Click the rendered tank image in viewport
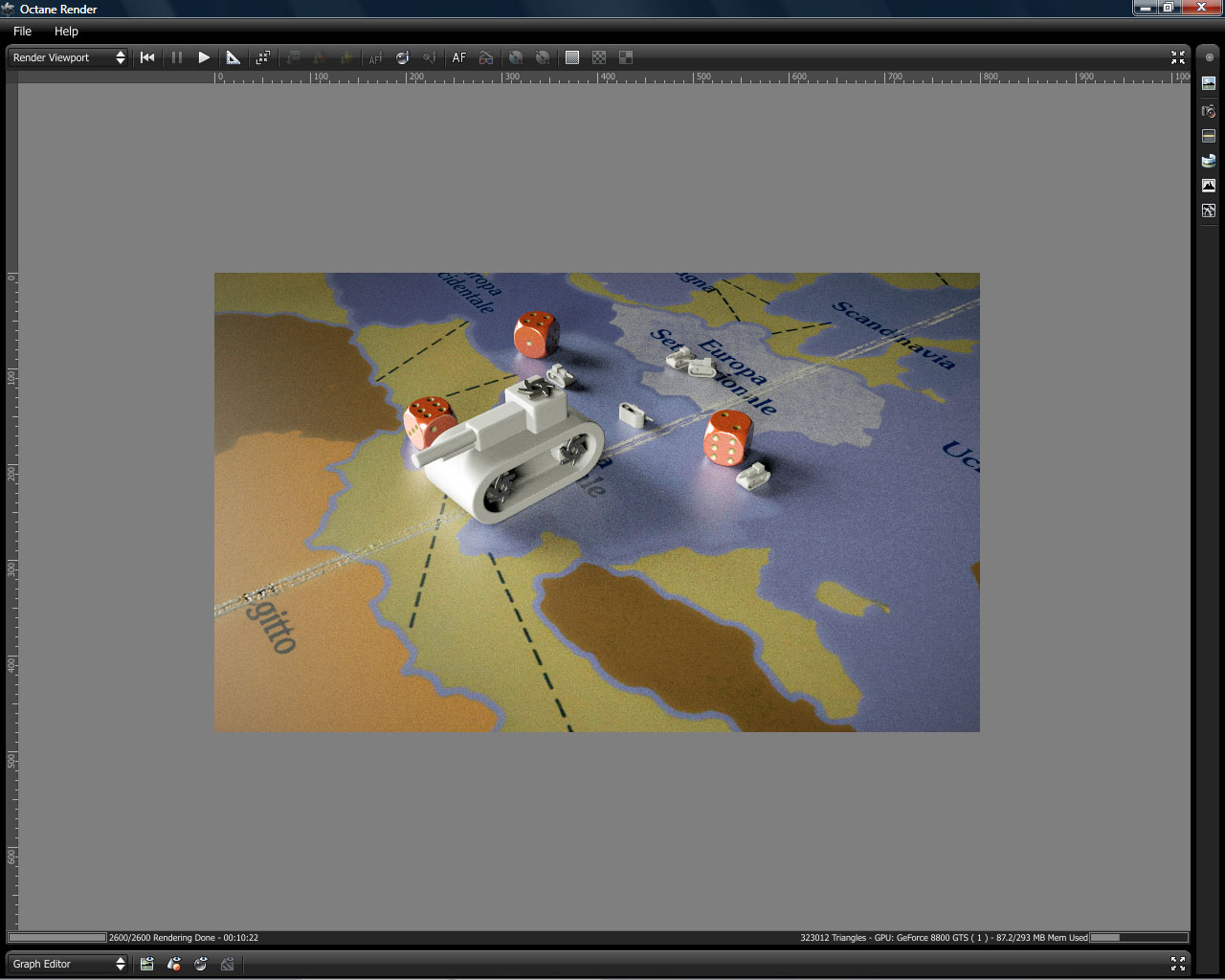This screenshot has width=1225, height=980. coord(597,502)
